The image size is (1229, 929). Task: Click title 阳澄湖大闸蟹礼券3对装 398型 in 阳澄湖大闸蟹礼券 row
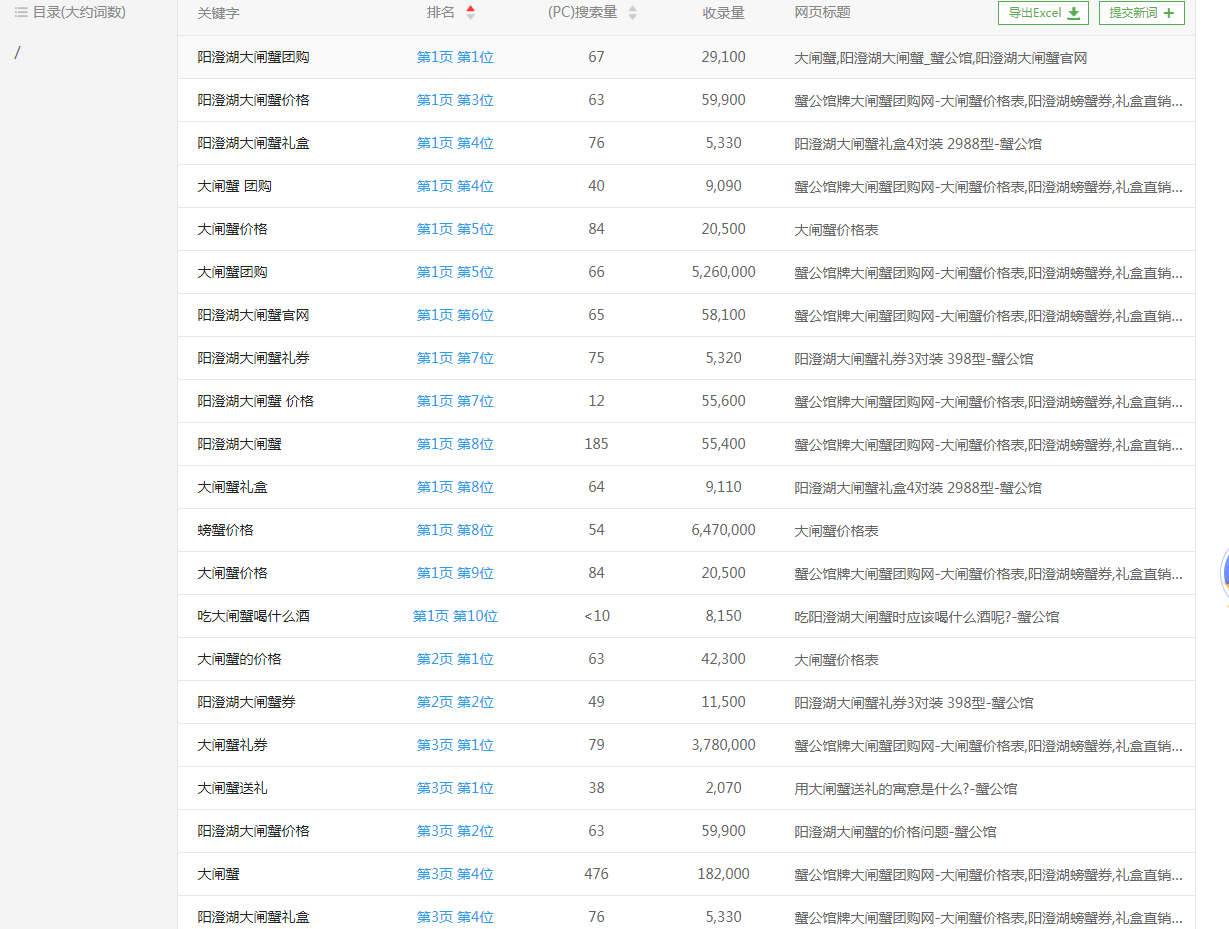(x=914, y=359)
